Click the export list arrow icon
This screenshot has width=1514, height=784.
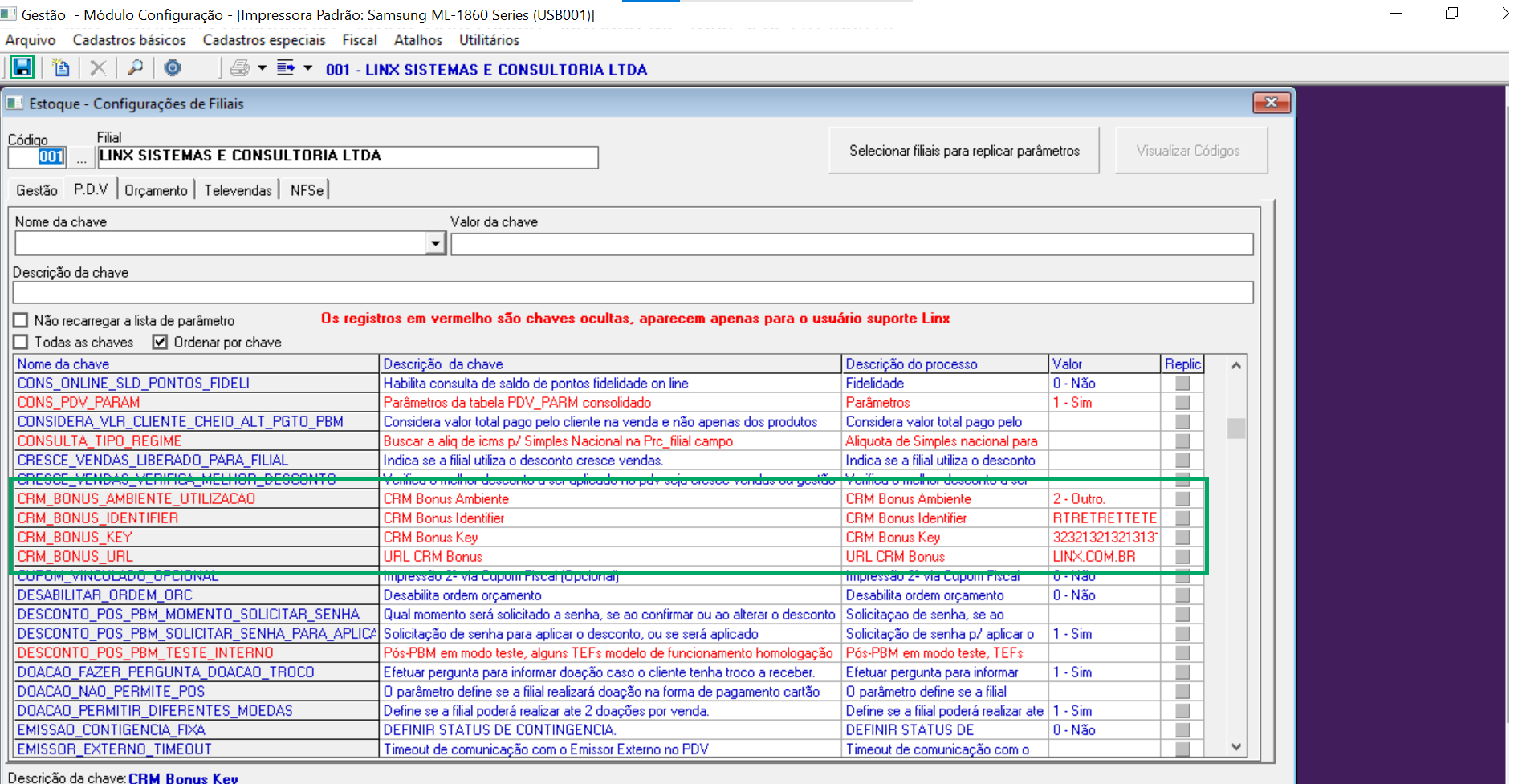coord(286,68)
